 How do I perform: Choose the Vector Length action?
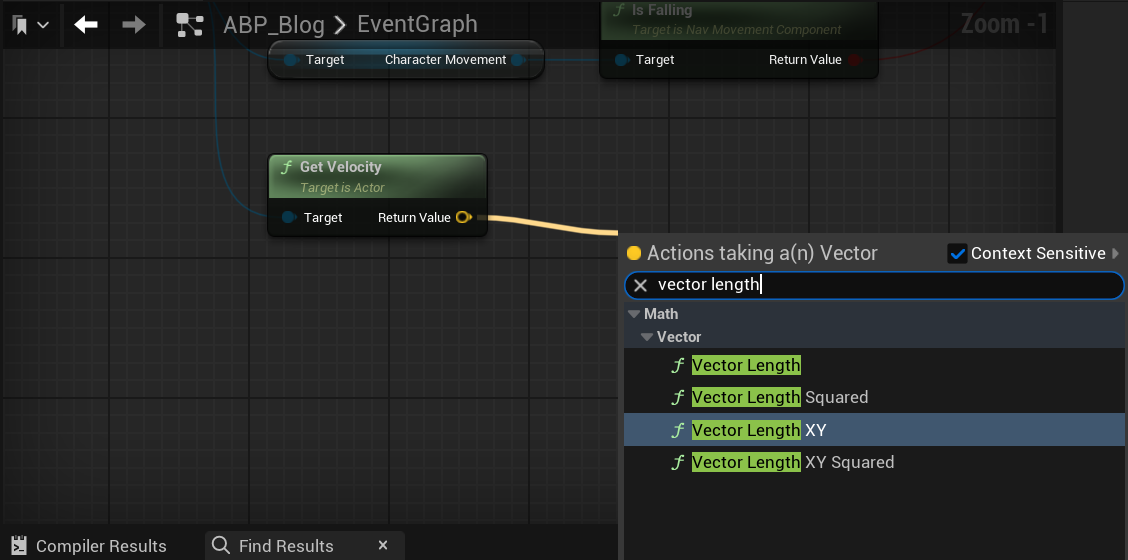(x=875, y=366)
